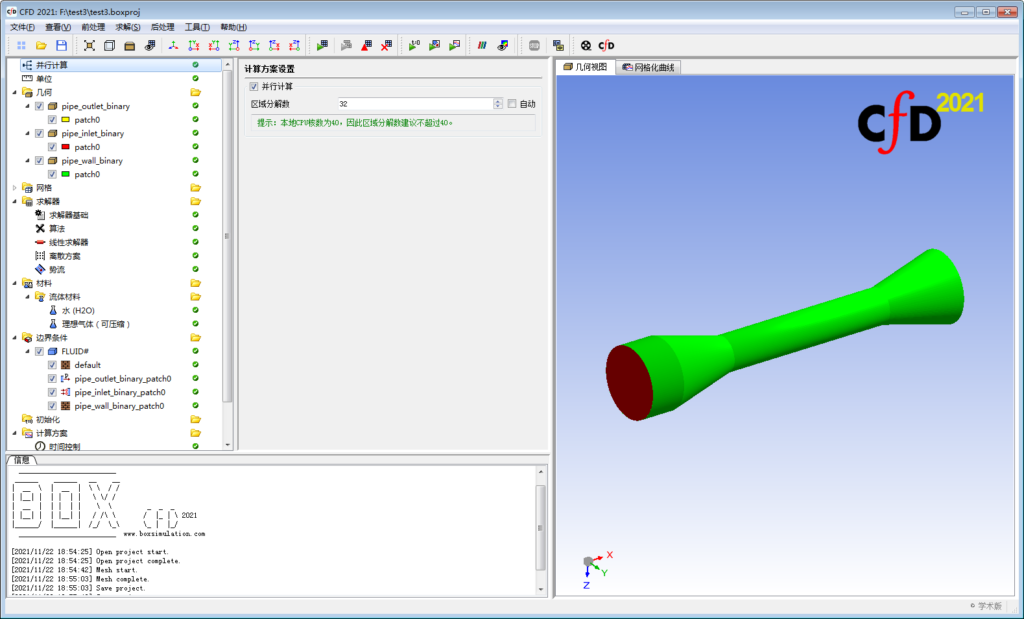This screenshot has width=1024, height=619.
Task: Expand the 网格 tree node
Action: pos(14,188)
